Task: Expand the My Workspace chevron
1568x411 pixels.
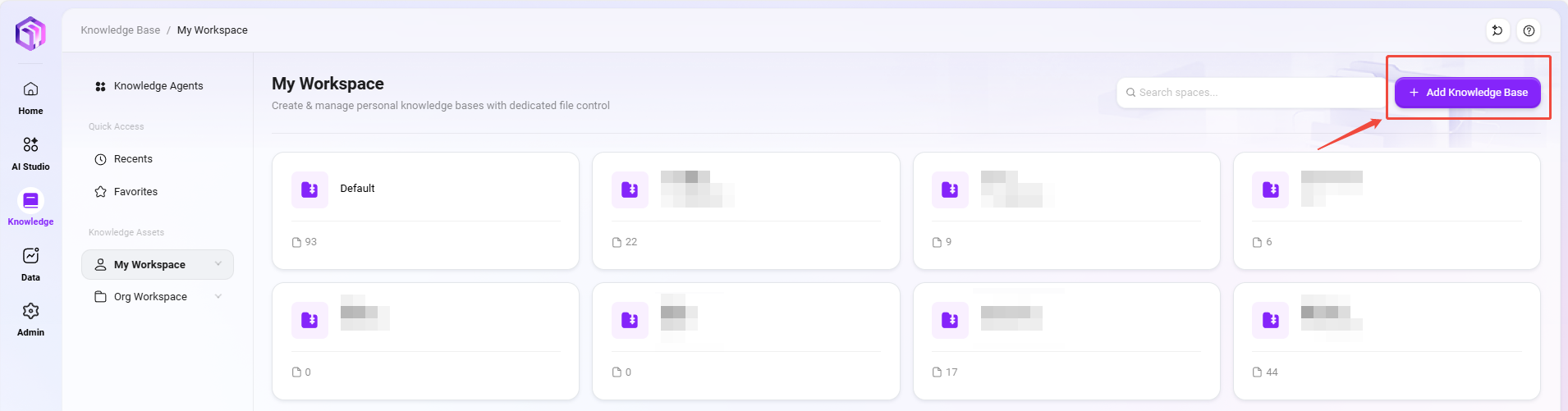Action: click(x=218, y=264)
